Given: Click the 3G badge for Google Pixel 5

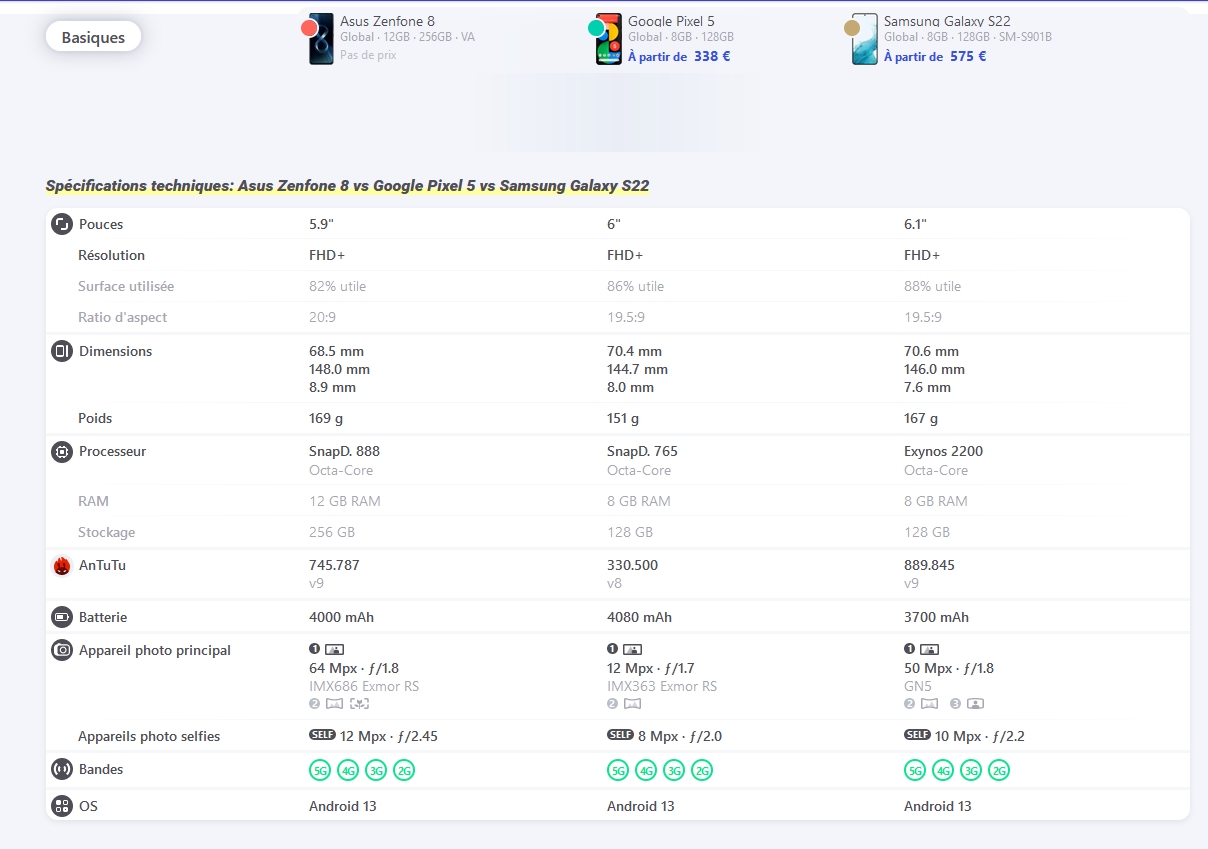Looking at the screenshot, I should [674, 770].
